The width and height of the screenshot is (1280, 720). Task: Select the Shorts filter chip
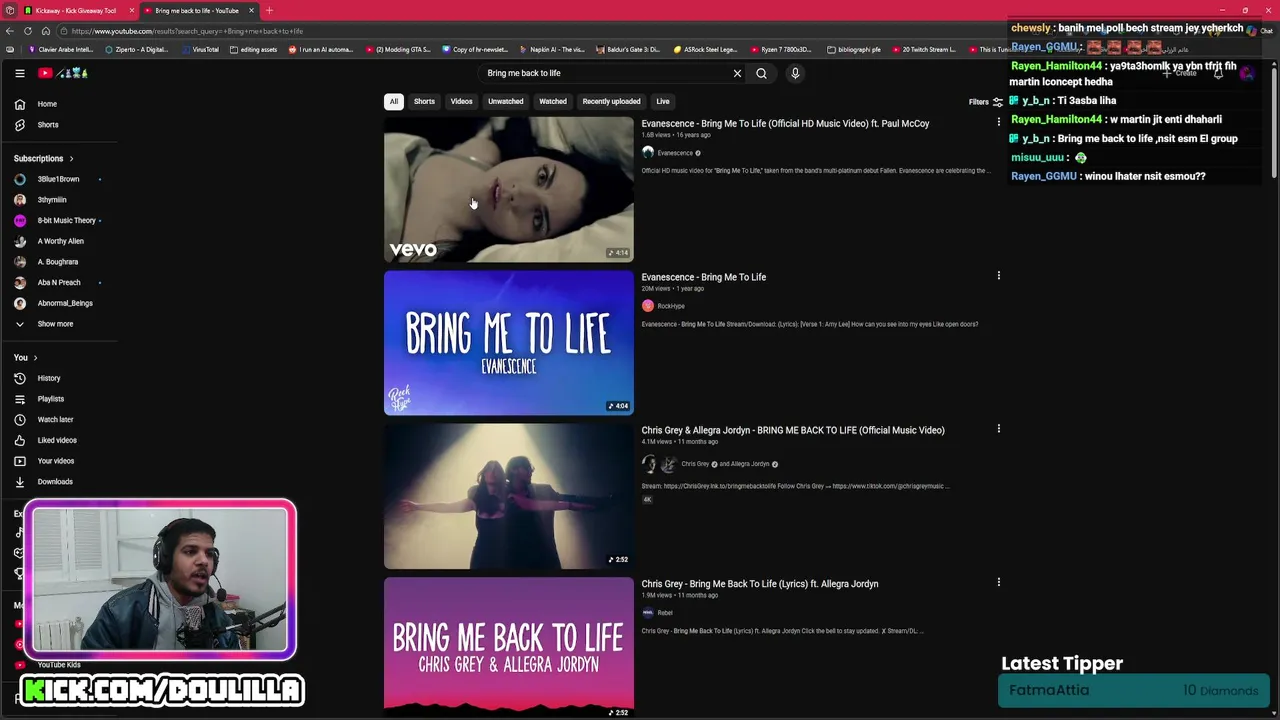tap(424, 101)
